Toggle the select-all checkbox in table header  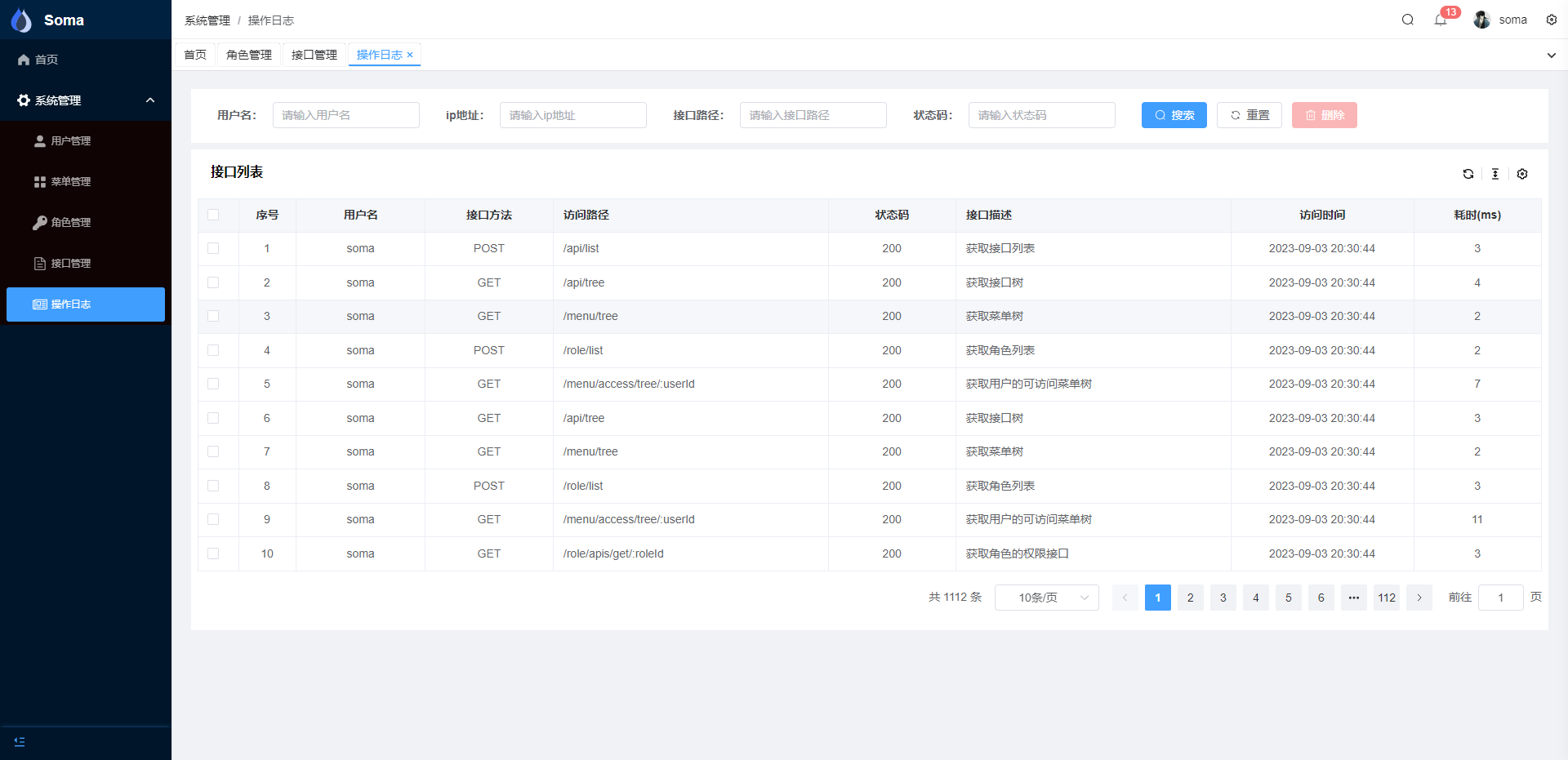(213, 215)
